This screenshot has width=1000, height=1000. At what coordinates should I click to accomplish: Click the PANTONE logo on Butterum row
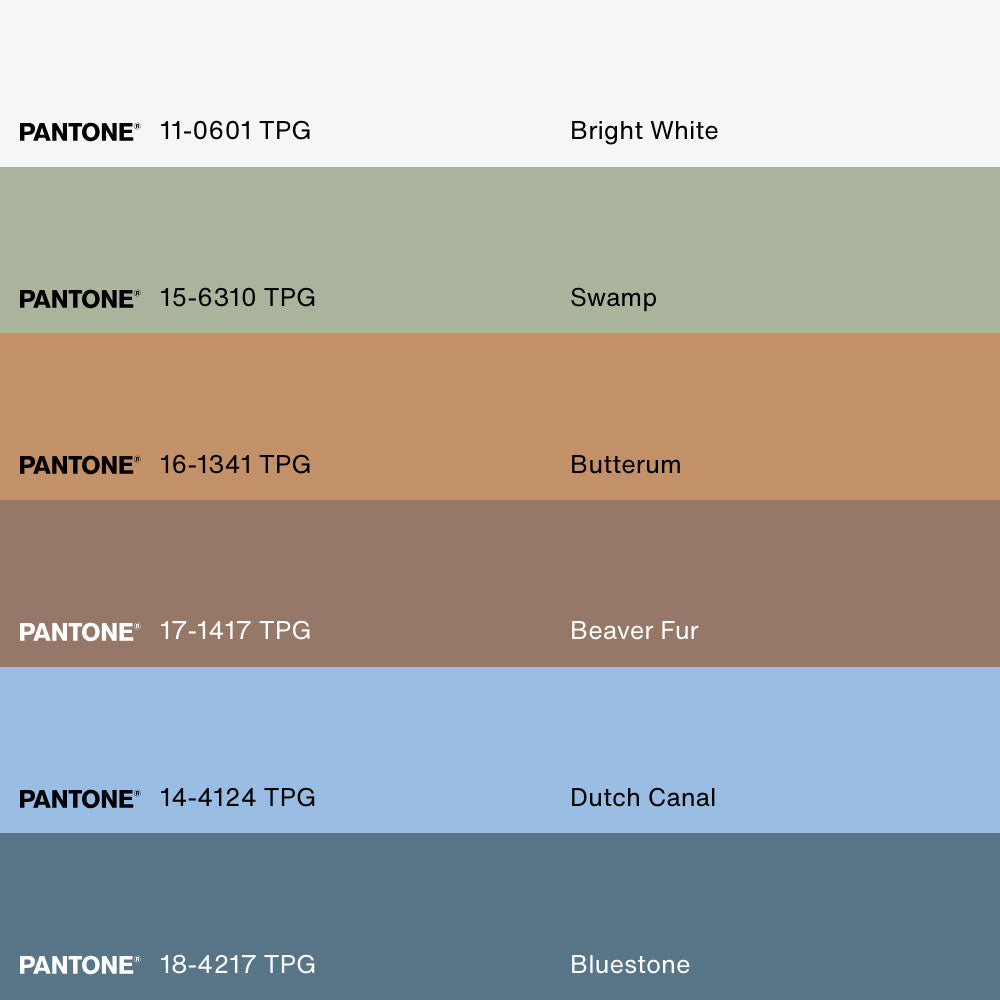[x=79, y=465]
